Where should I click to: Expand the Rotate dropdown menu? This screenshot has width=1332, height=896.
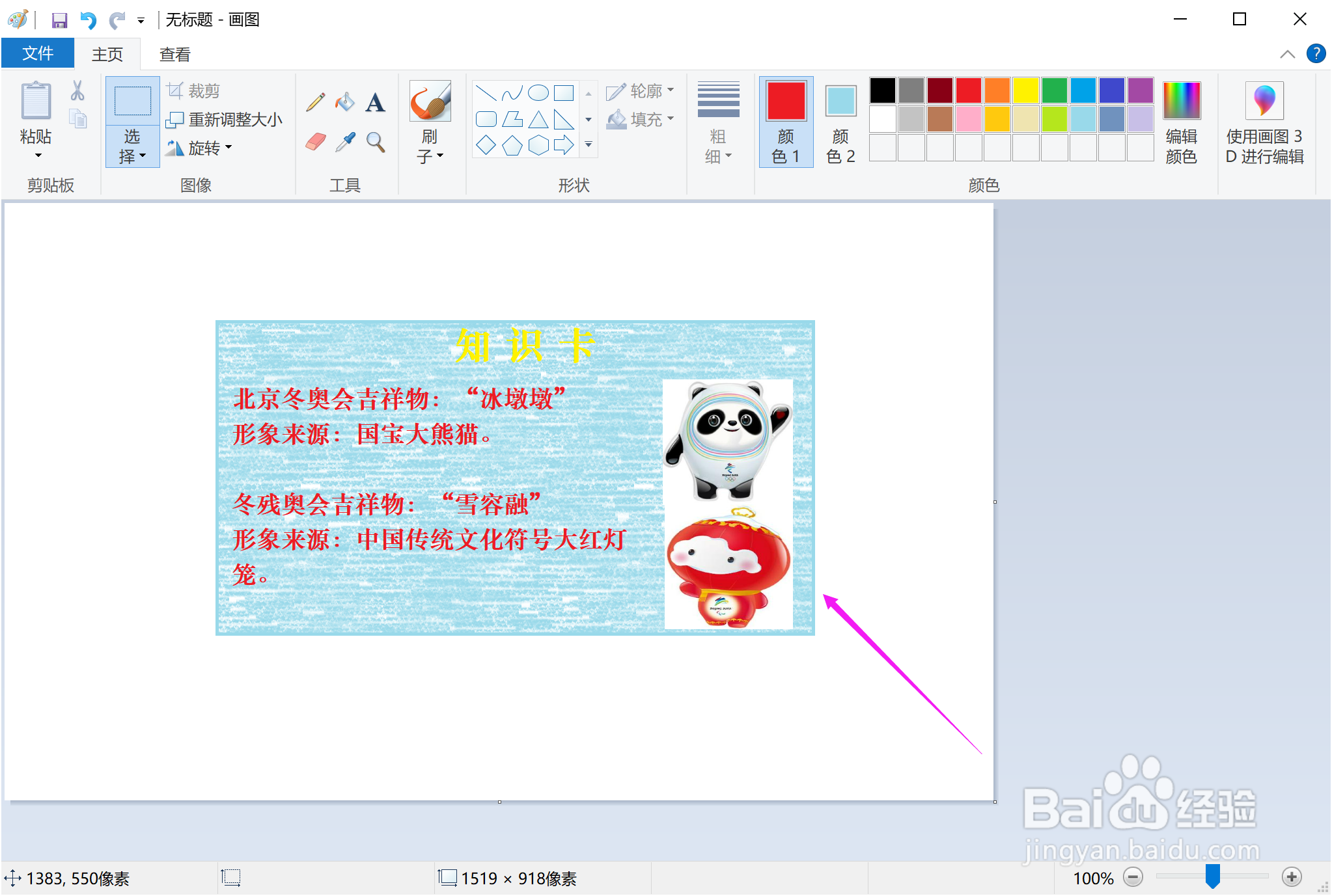(200, 148)
